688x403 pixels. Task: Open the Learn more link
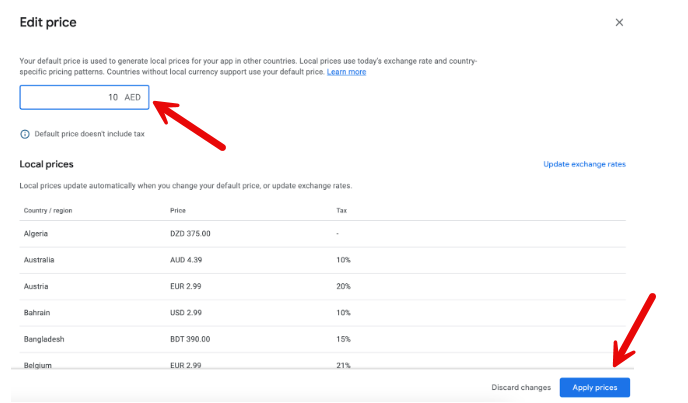click(346, 72)
